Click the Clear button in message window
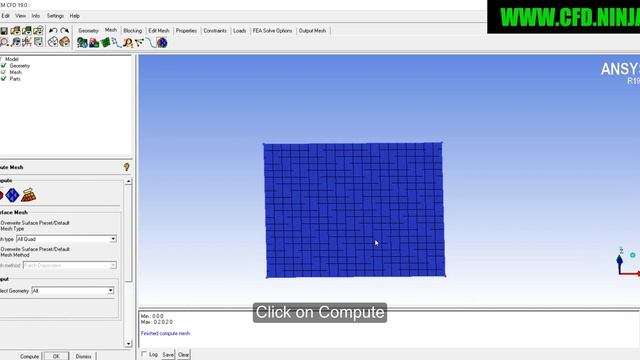The width and height of the screenshot is (640, 360). (184, 355)
